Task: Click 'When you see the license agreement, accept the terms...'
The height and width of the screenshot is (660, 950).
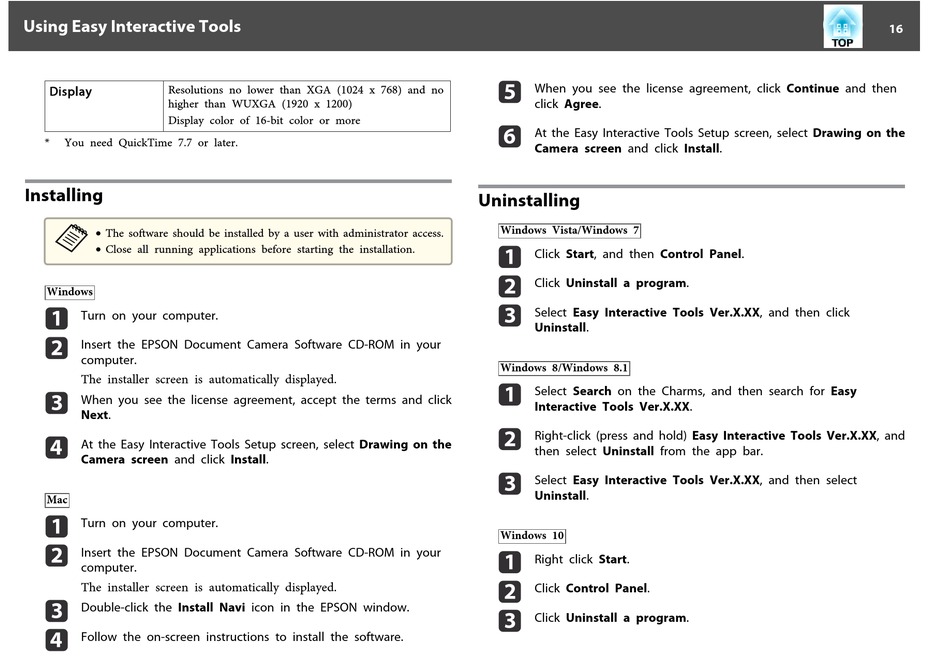Action: click(266, 407)
